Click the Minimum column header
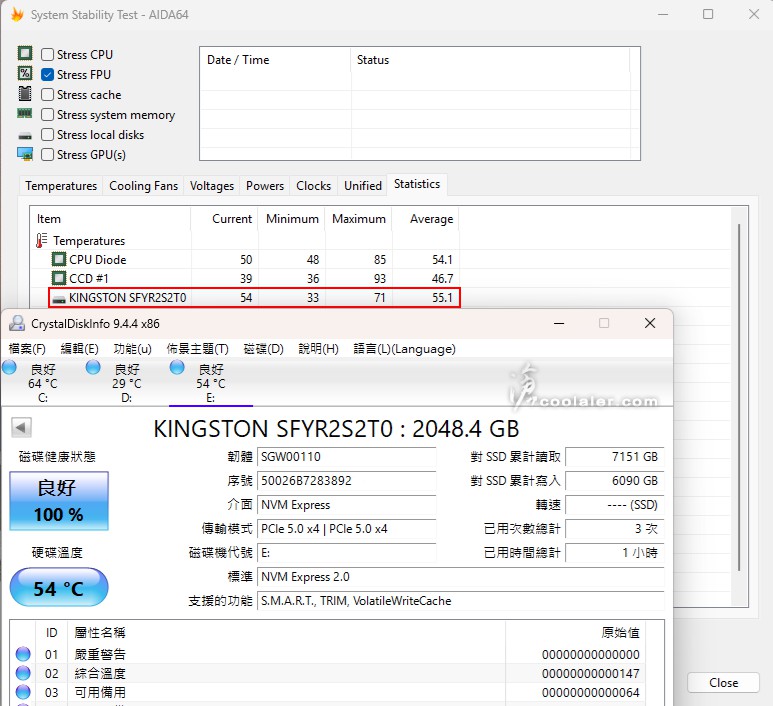 point(291,219)
